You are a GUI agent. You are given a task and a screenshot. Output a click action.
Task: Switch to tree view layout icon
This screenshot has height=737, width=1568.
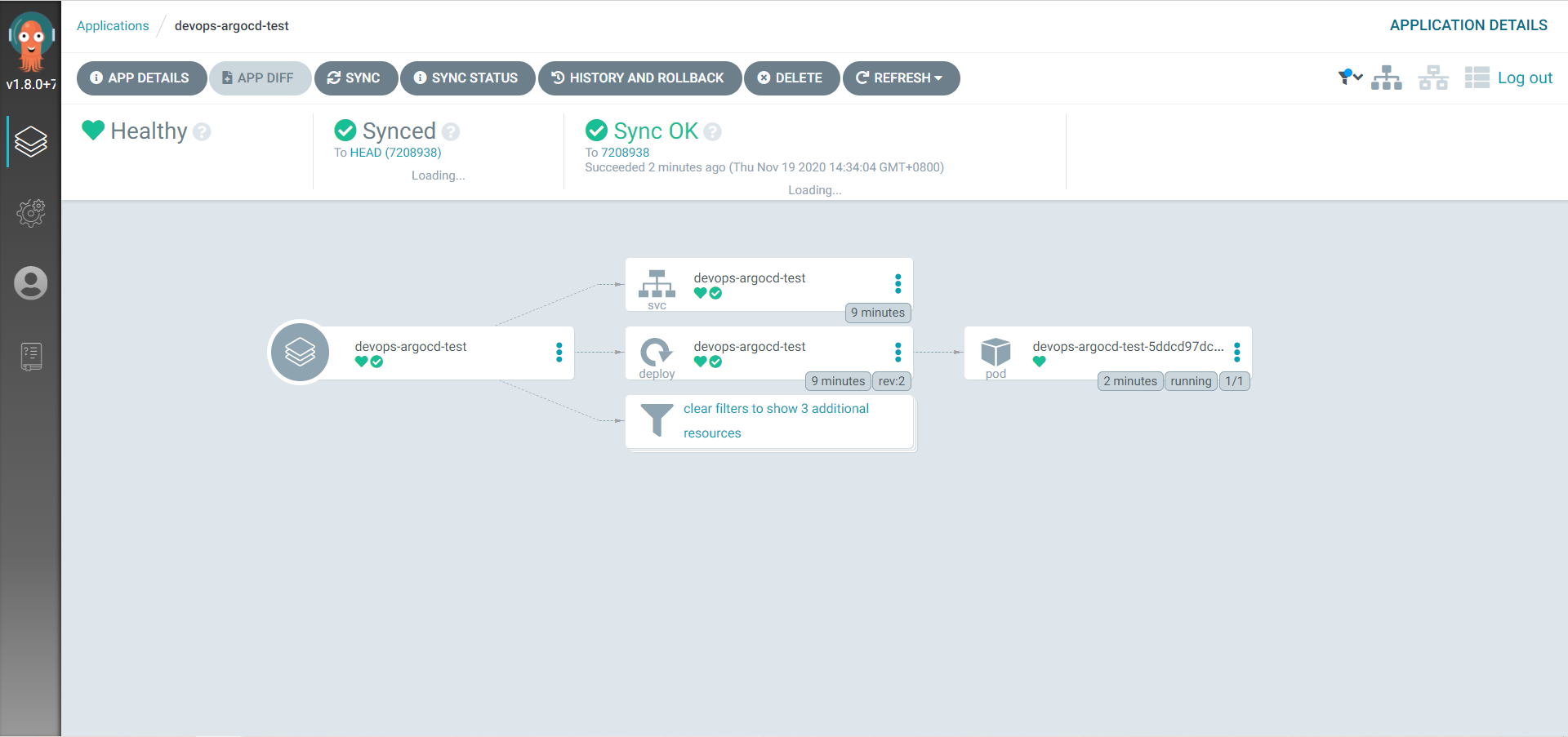[1387, 78]
